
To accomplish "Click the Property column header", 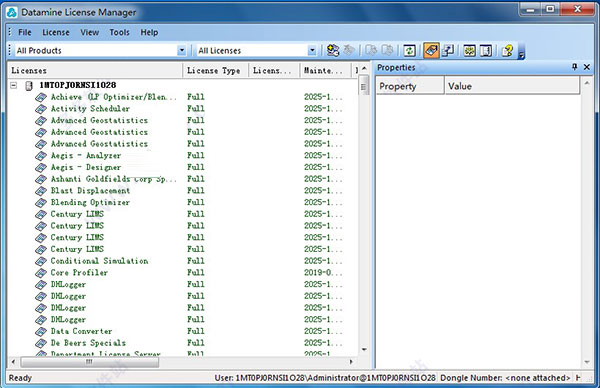I will click(410, 86).
